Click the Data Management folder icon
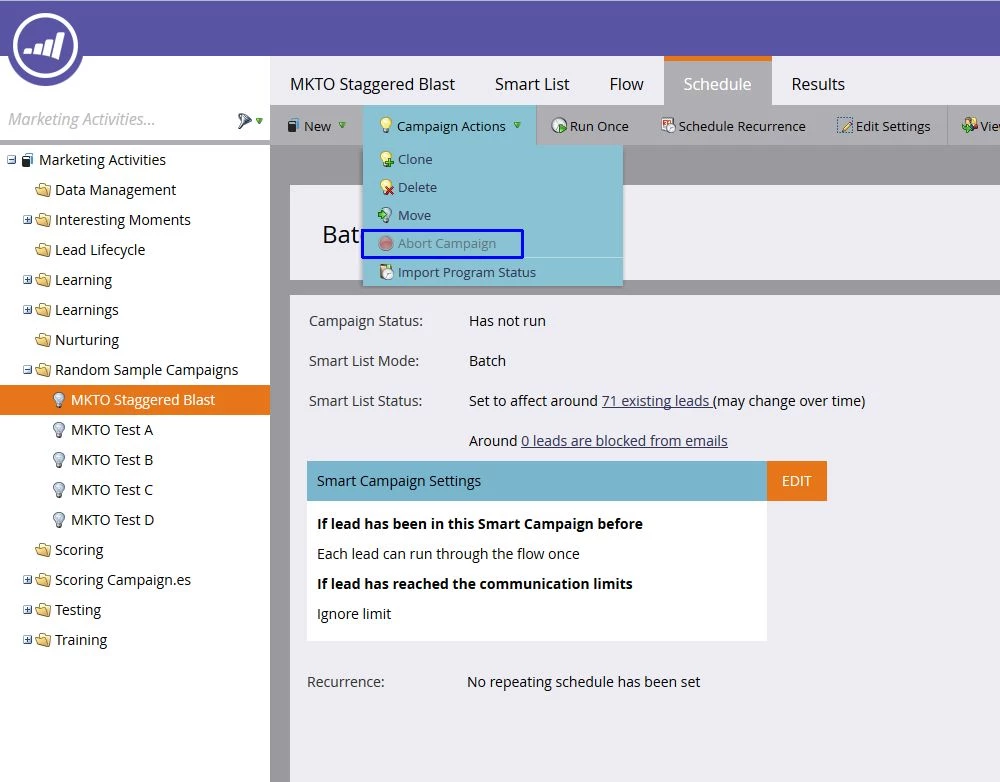 [x=43, y=190]
